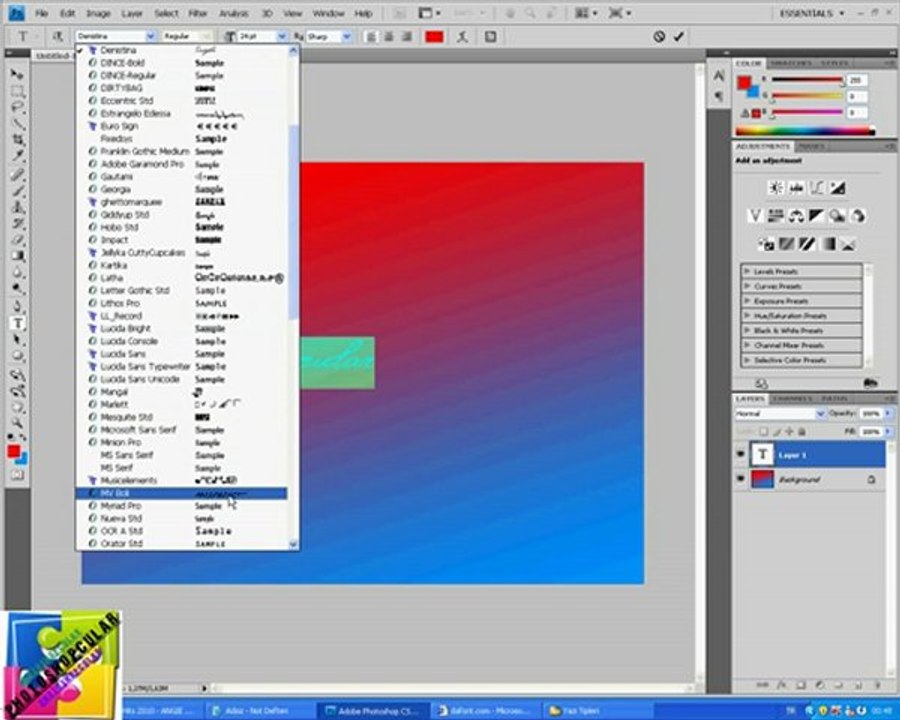The image size is (900, 720).
Task: Toggle lock position in Layers panel
Action: (790, 431)
